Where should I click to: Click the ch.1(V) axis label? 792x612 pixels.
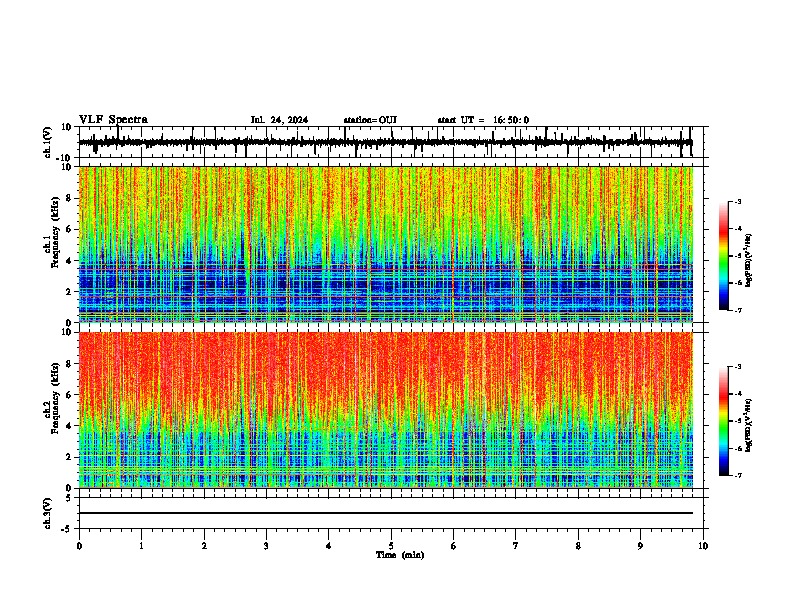48,142
